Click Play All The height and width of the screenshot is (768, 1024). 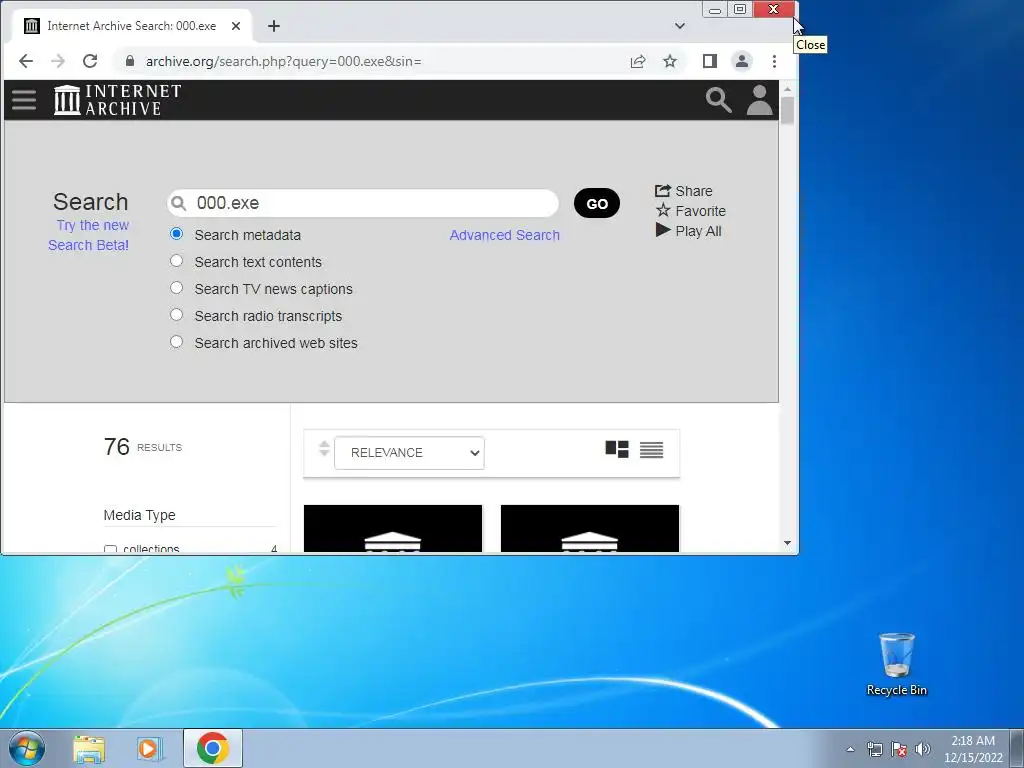coord(688,231)
